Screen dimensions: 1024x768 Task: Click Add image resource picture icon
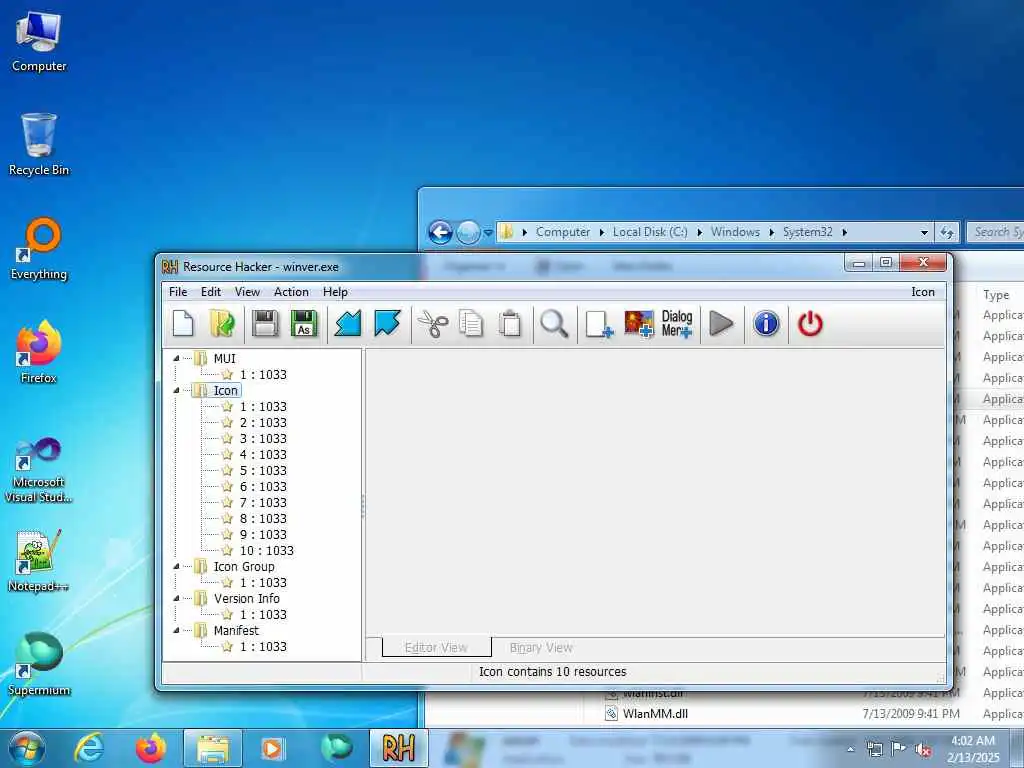coord(639,323)
